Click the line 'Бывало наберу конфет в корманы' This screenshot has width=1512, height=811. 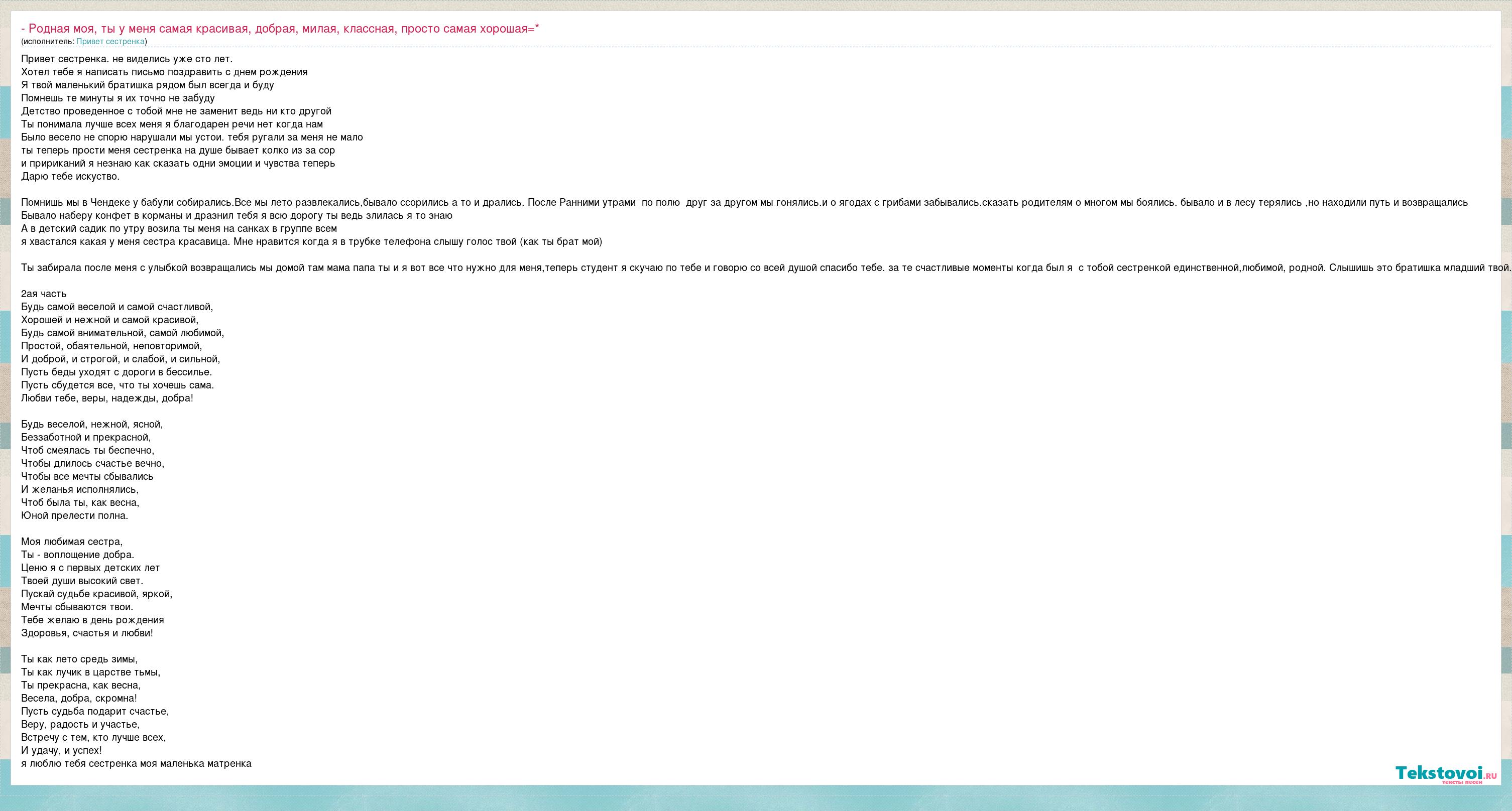(237, 215)
